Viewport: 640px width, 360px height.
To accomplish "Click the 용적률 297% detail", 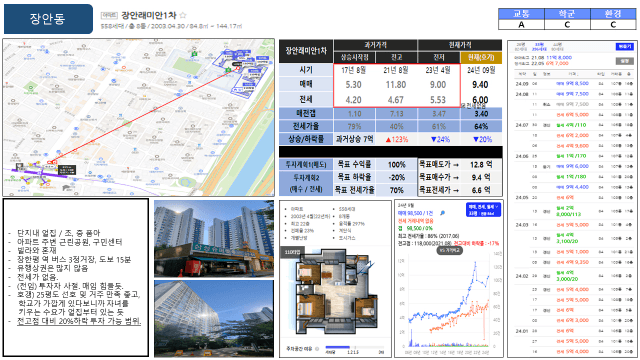I will [x=351, y=224].
